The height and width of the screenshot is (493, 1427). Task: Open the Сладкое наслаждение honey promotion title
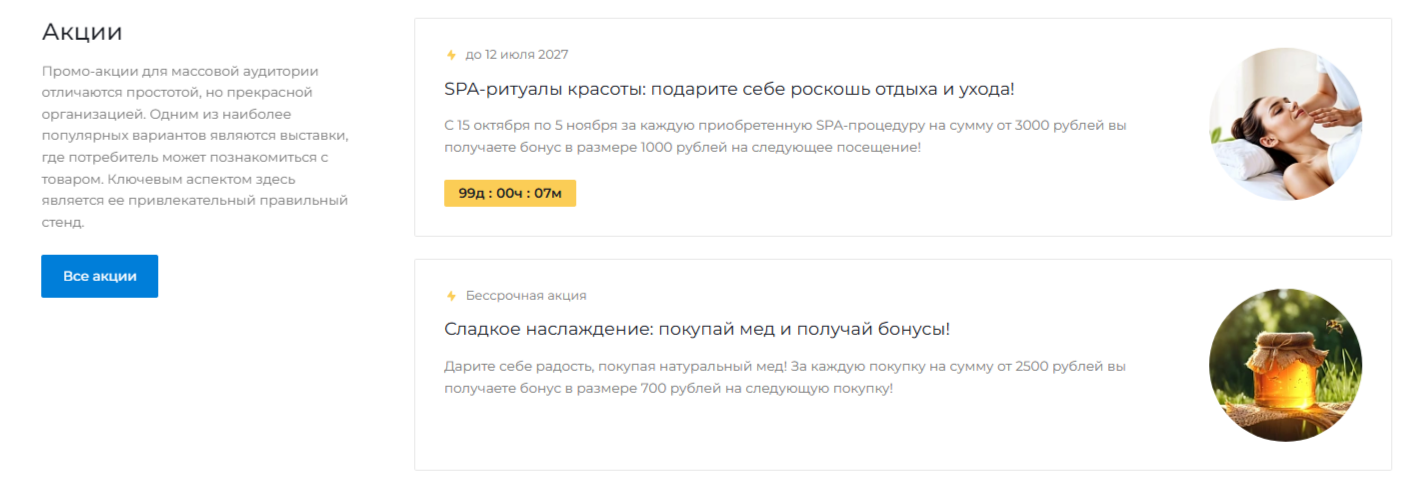697,329
